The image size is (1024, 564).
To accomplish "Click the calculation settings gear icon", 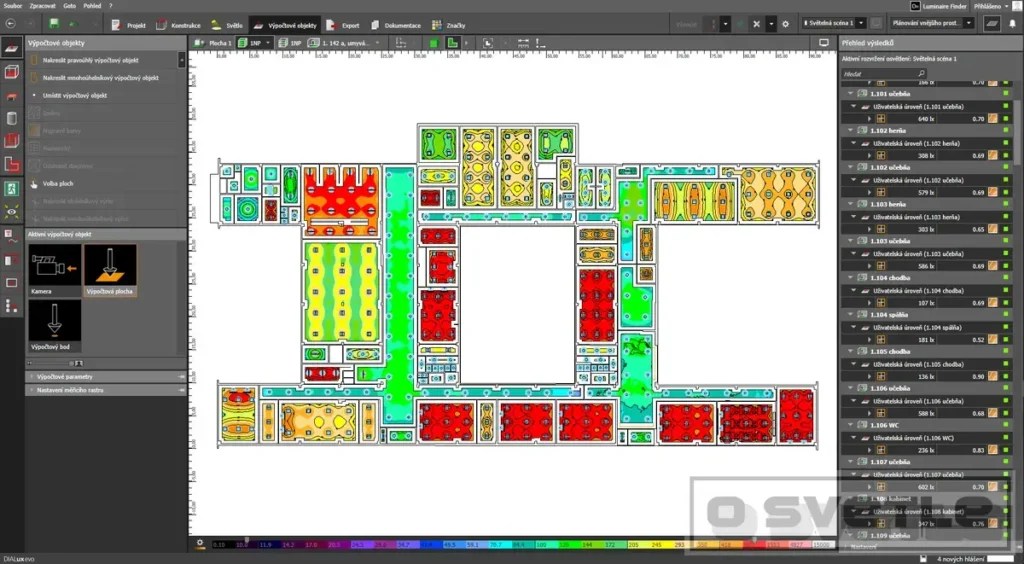I will pos(785,24).
